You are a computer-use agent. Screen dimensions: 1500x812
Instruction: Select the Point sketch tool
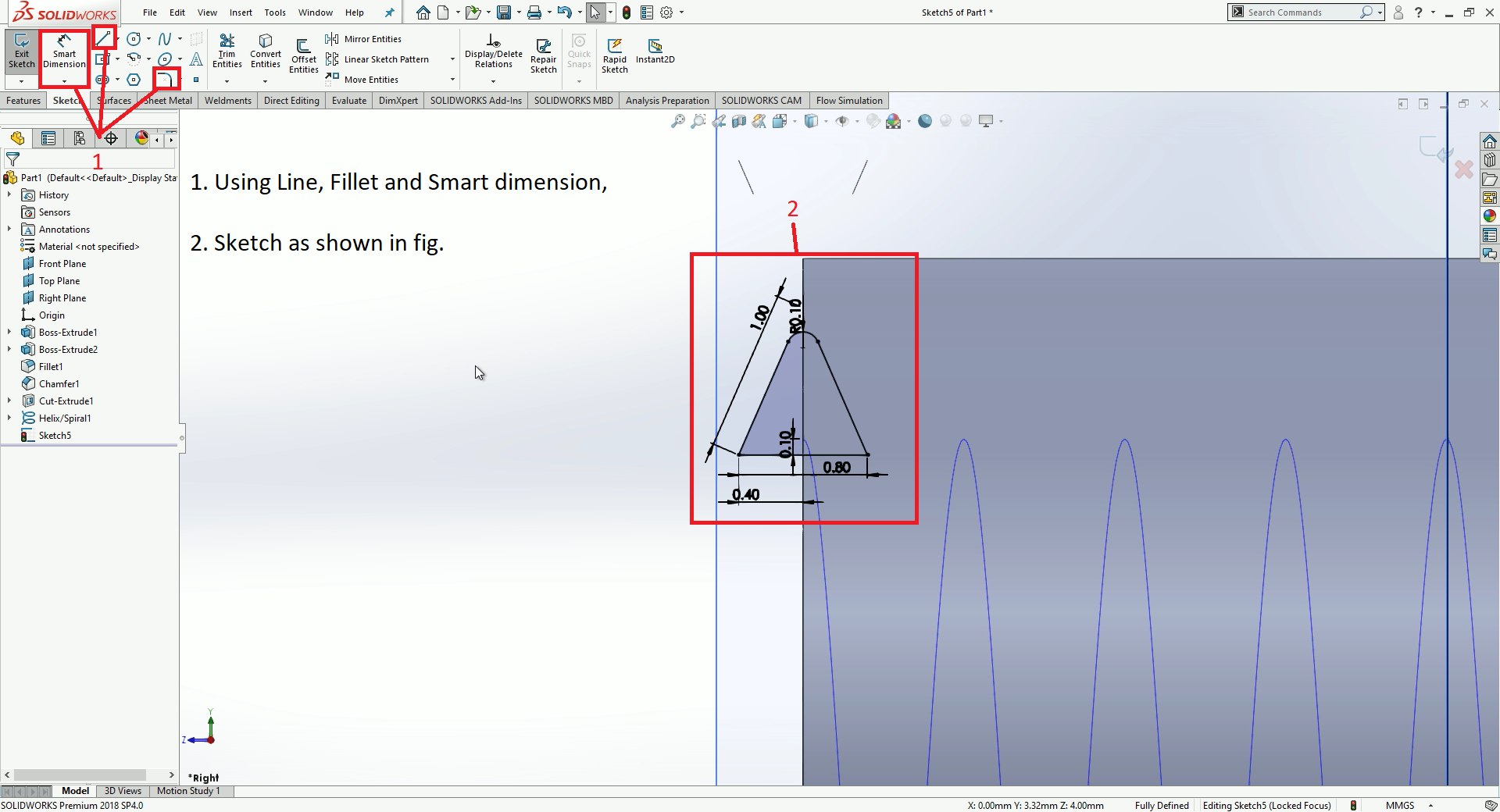[196, 80]
